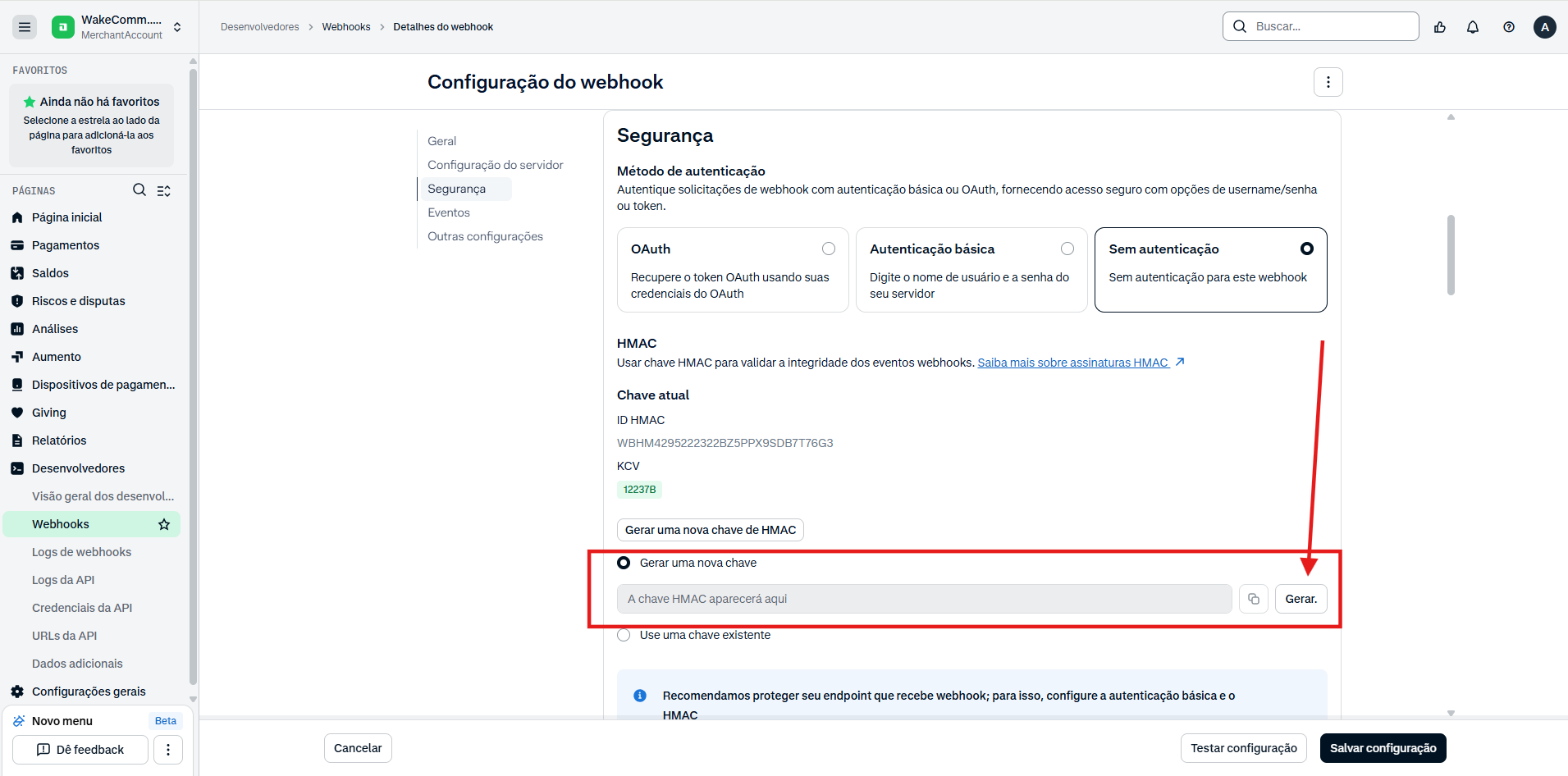
Task: Click Salvar configuração button
Action: coord(1383,748)
